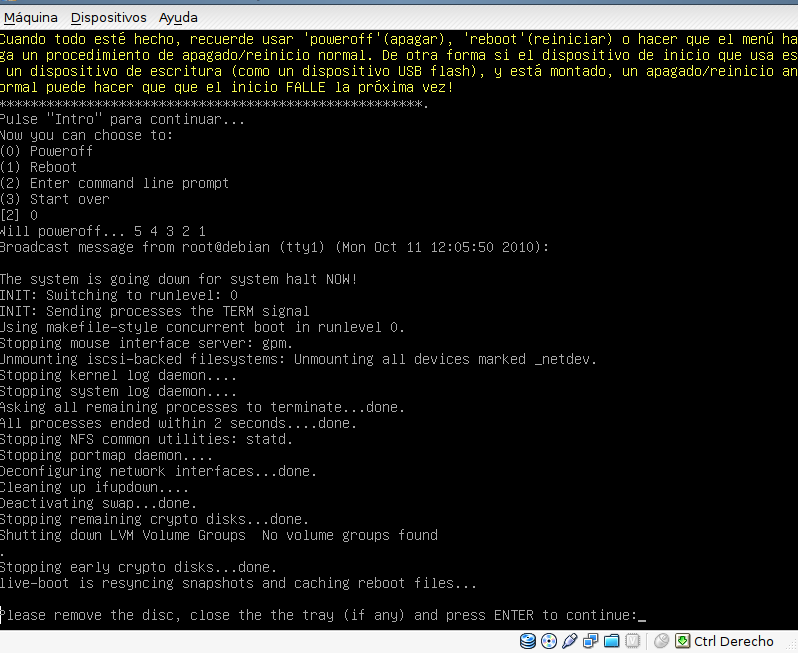Click the cursor after 'press ENTER to continue:'
The width and height of the screenshot is (798, 653).
pos(642,616)
